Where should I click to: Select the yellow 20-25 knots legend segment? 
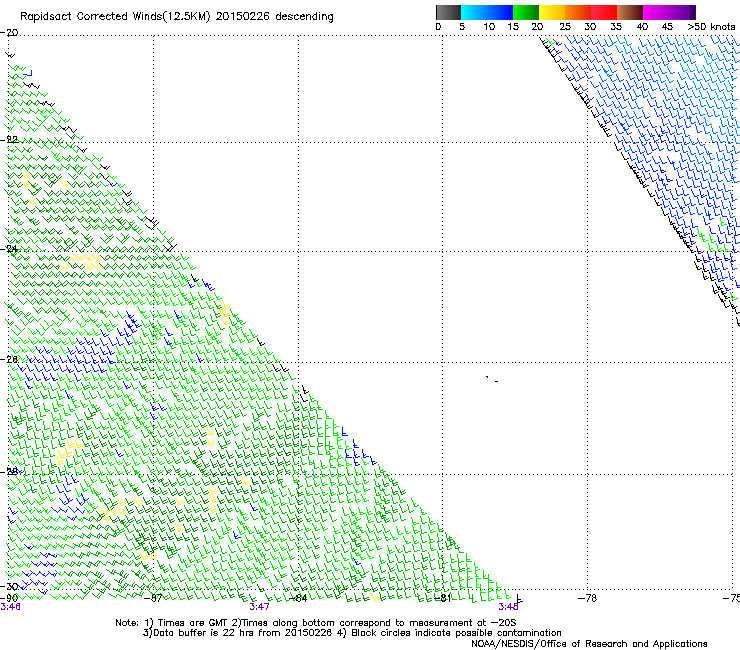552,12
